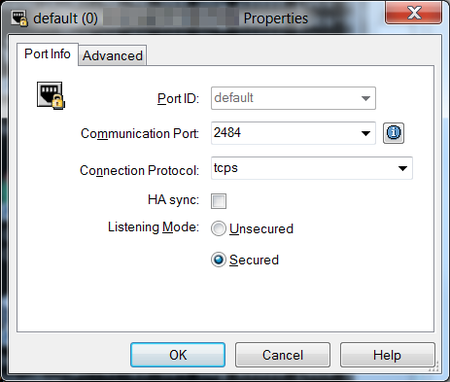Click the blue info icon beside Communication Port
This screenshot has height=382, width=450.
pos(393,133)
